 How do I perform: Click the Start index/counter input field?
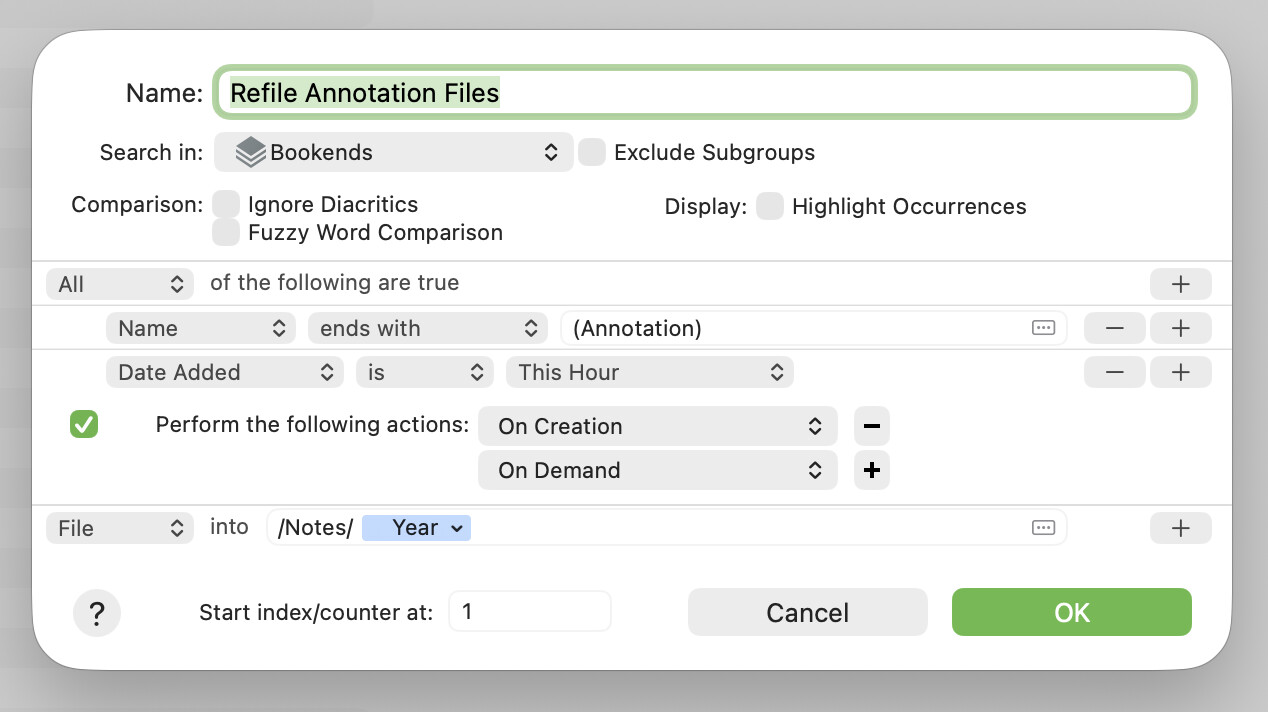point(529,611)
